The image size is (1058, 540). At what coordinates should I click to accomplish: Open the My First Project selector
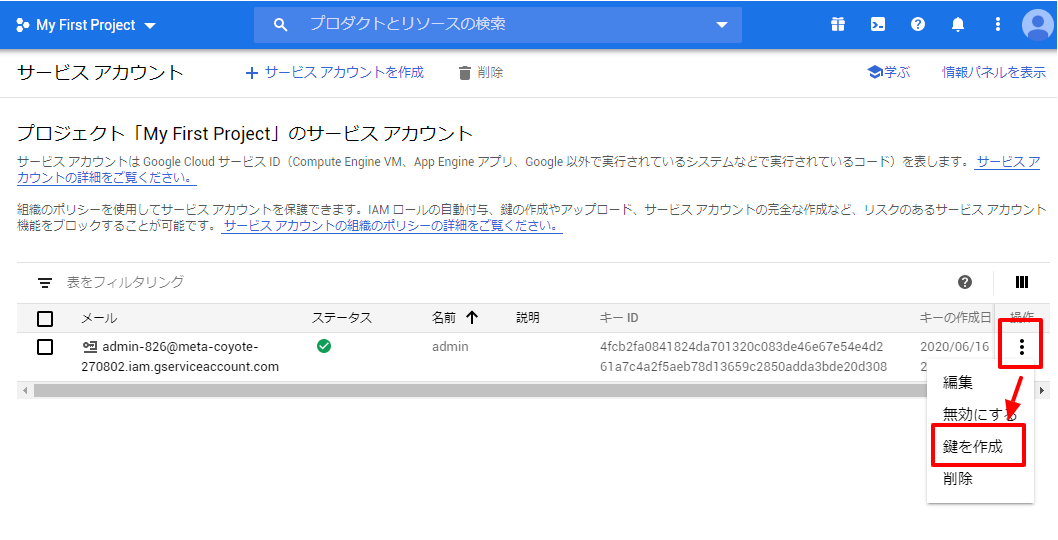pyautogui.click(x=86, y=25)
